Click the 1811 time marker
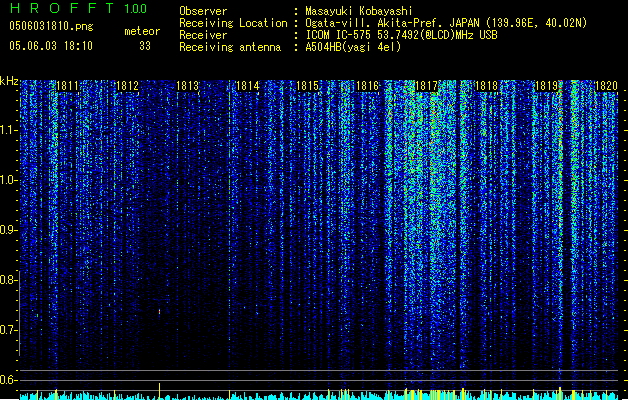 pyautogui.click(x=67, y=86)
